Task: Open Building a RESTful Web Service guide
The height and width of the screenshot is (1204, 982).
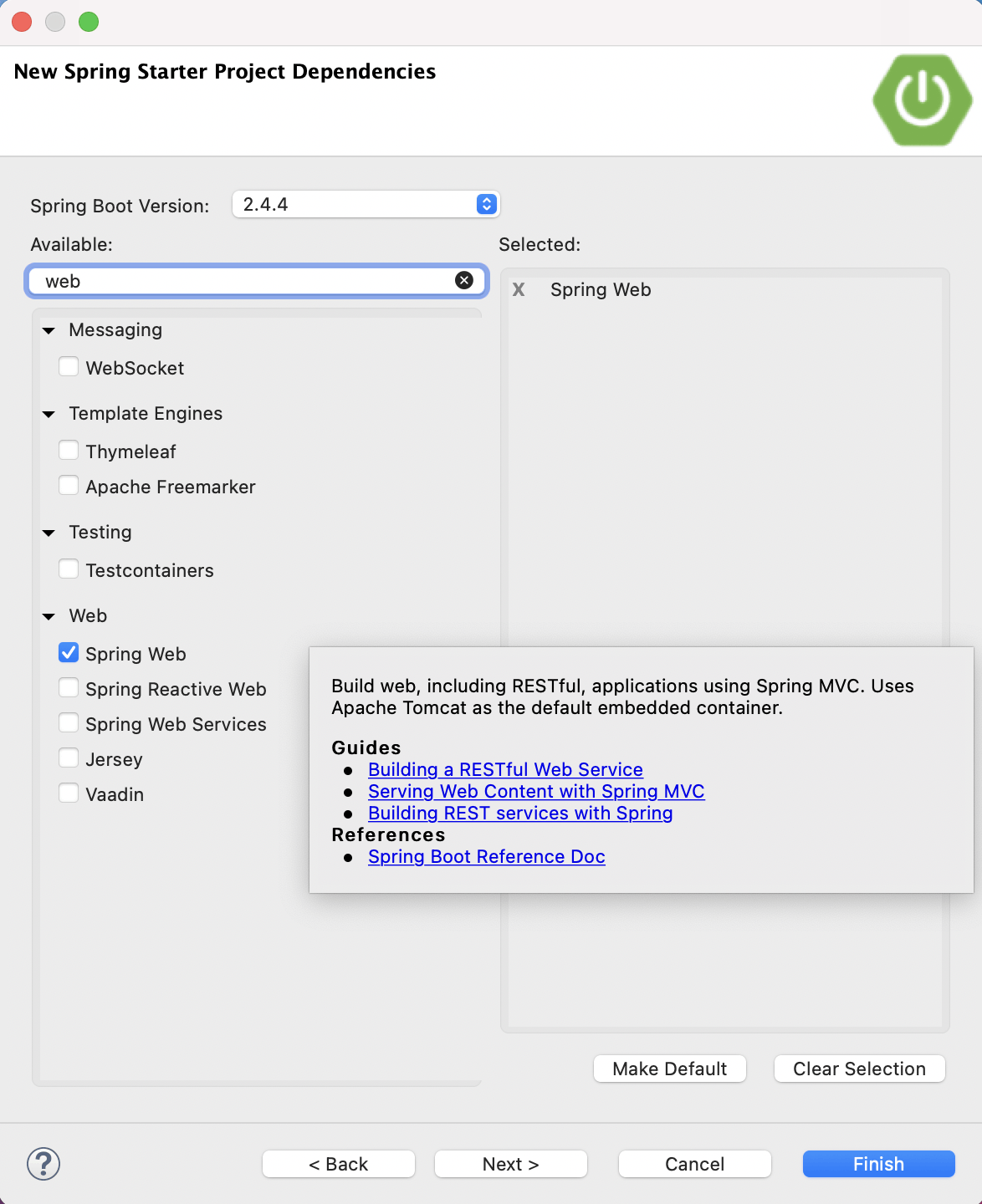Action: [x=505, y=769]
